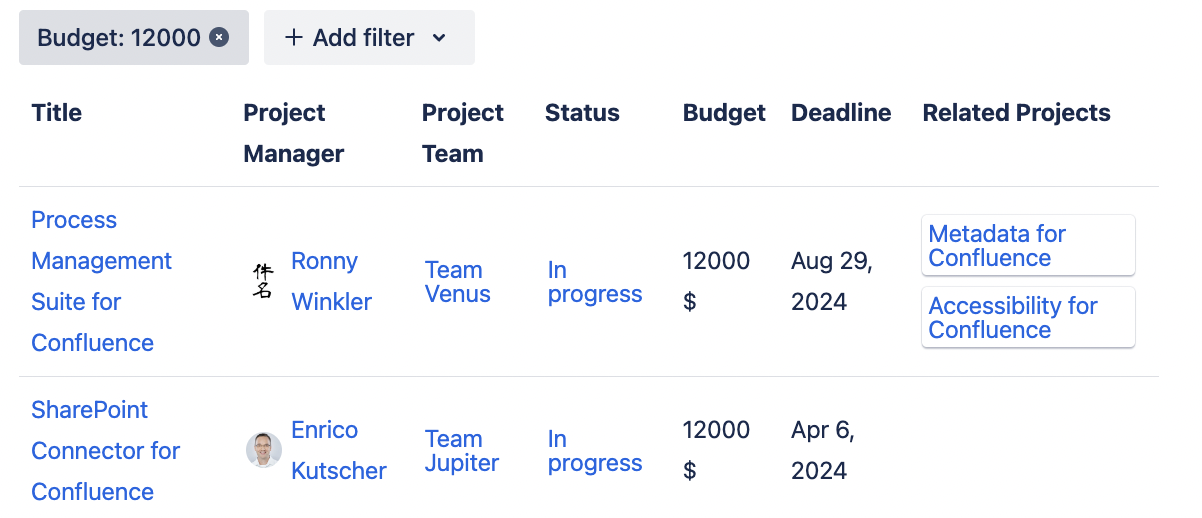The image size is (1202, 518).
Task: Select Team Venus link
Action: [457, 282]
